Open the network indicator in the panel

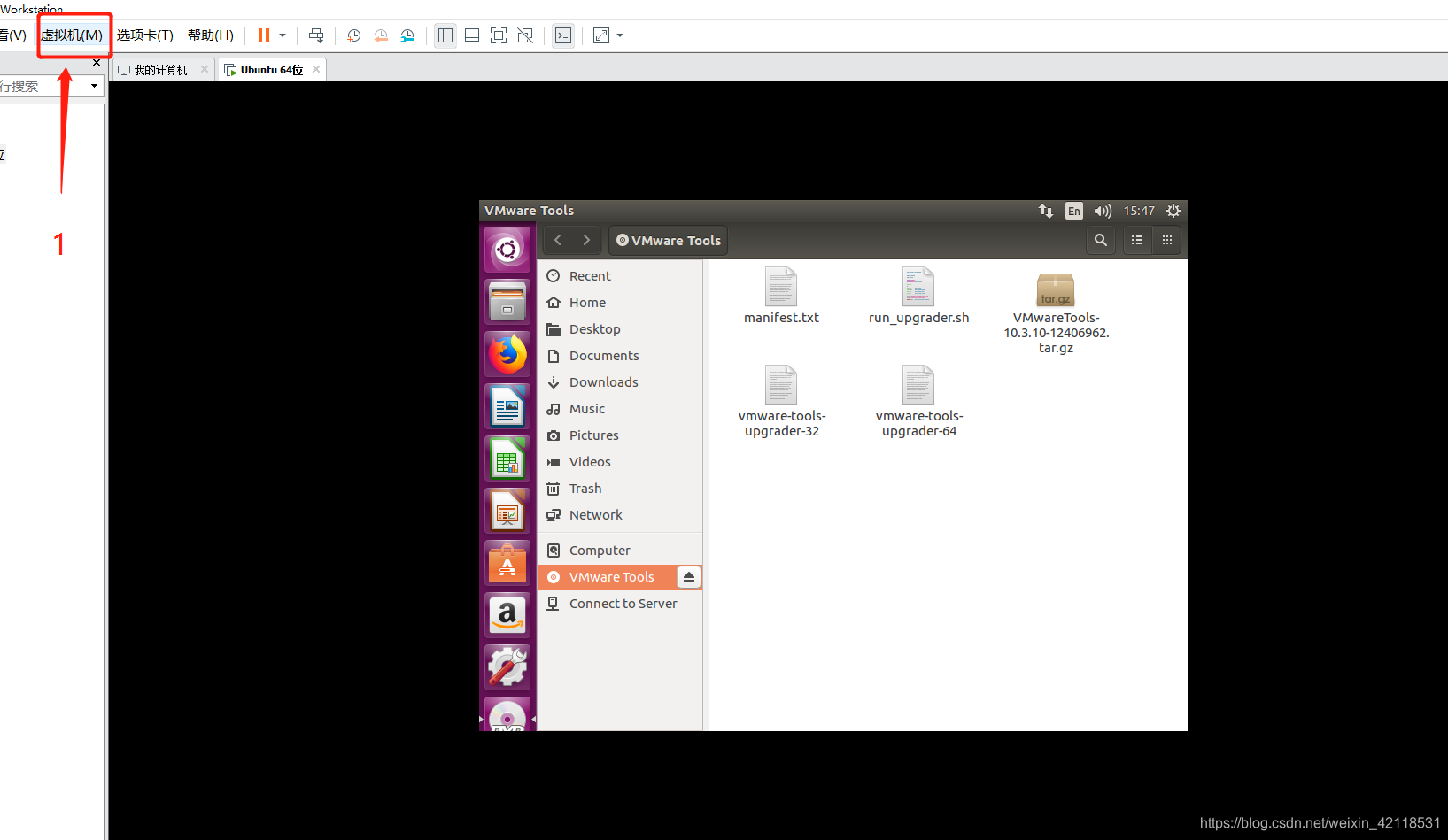pyautogui.click(x=1046, y=211)
